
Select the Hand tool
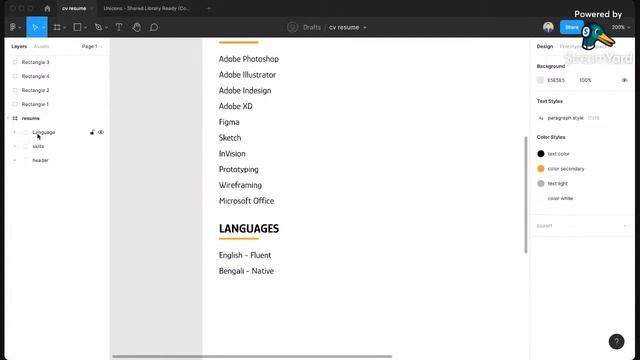pos(137,27)
